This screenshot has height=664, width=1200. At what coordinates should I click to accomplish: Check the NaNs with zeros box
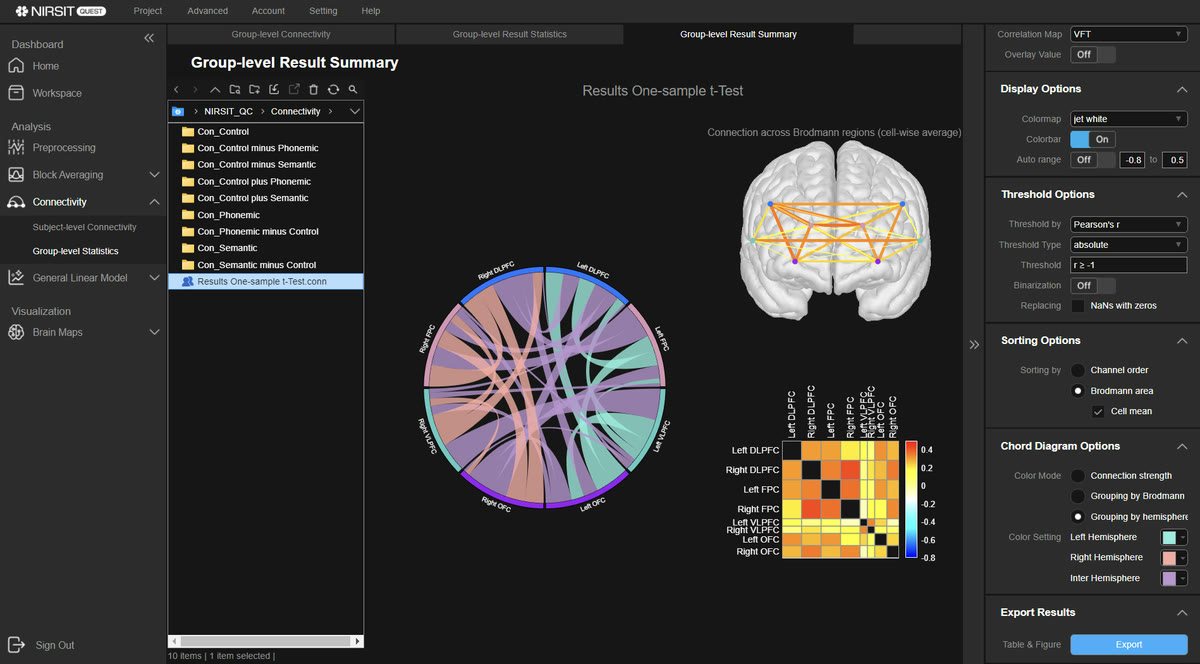point(1078,306)
